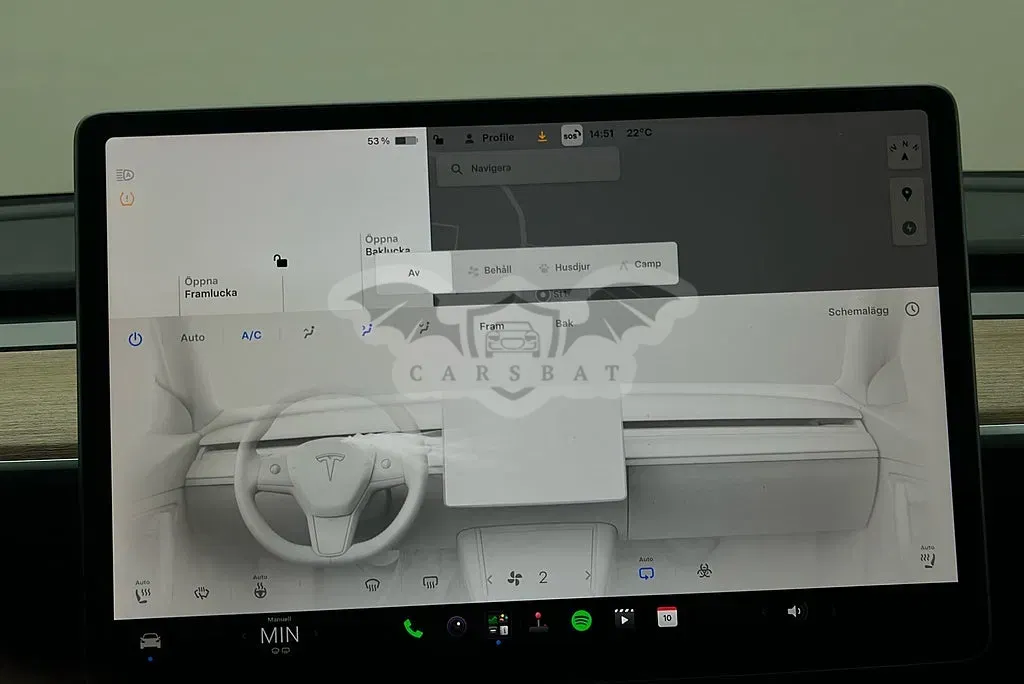Toggle passenger seat heater
Screen dimensions: 1024x684
pyautogui.click(x=928, y=558)
